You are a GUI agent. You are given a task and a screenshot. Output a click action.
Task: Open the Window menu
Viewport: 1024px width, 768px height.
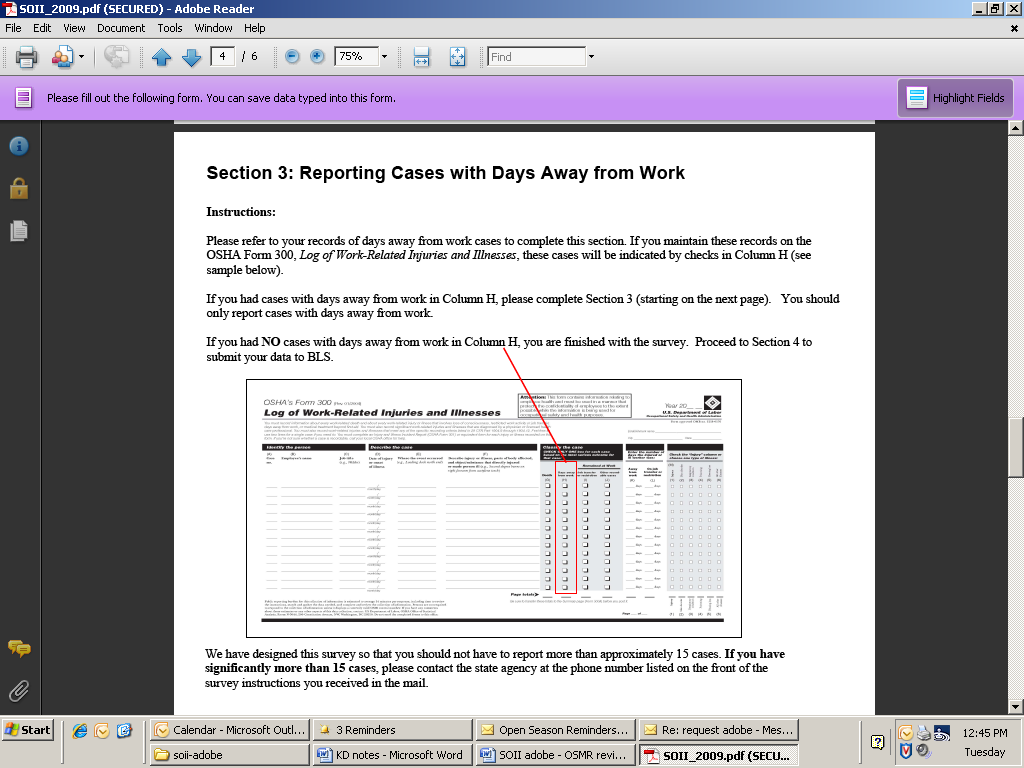(213, 28)
